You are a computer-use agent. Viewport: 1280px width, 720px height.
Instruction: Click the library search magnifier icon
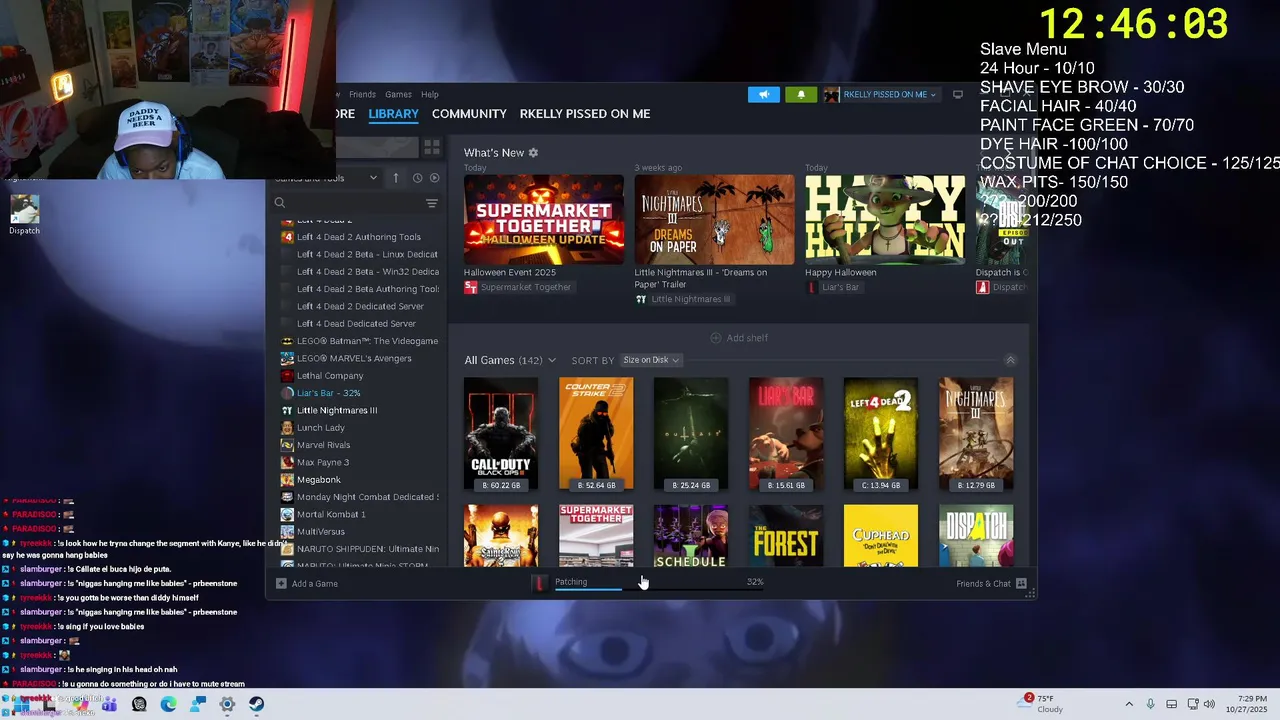coord(280,203)
